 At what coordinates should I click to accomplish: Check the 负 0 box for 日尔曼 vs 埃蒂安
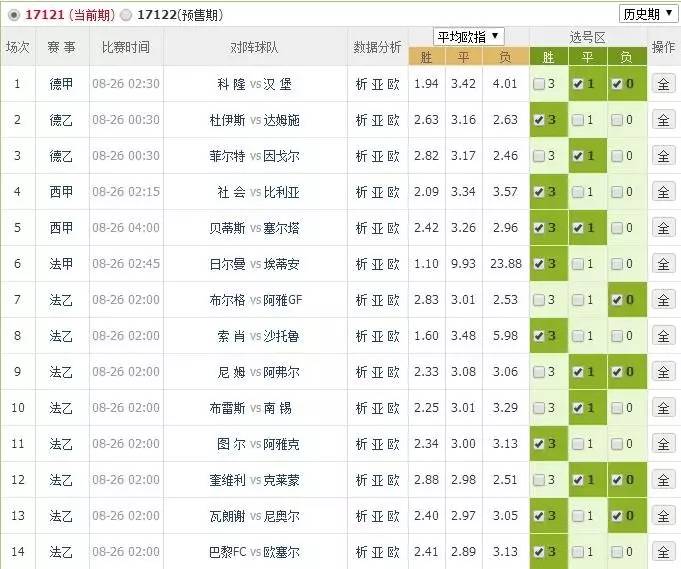617,264
